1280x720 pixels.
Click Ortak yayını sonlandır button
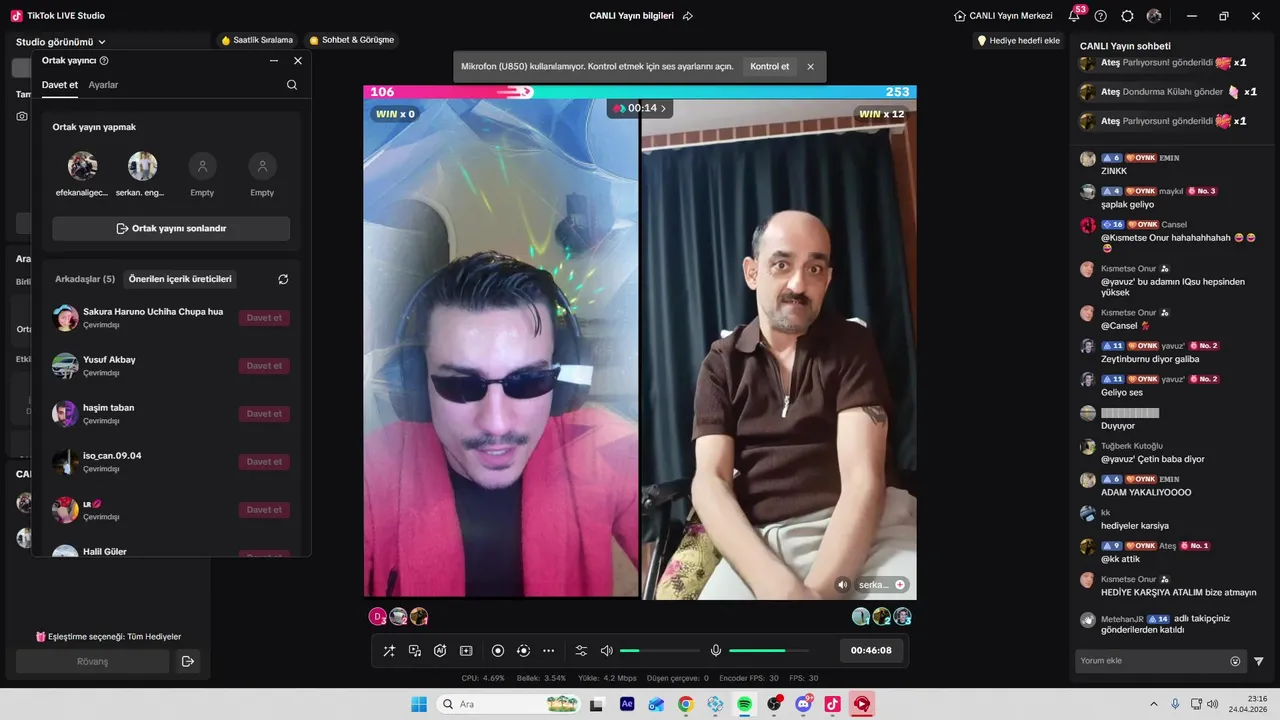click(x=171, y=229)
